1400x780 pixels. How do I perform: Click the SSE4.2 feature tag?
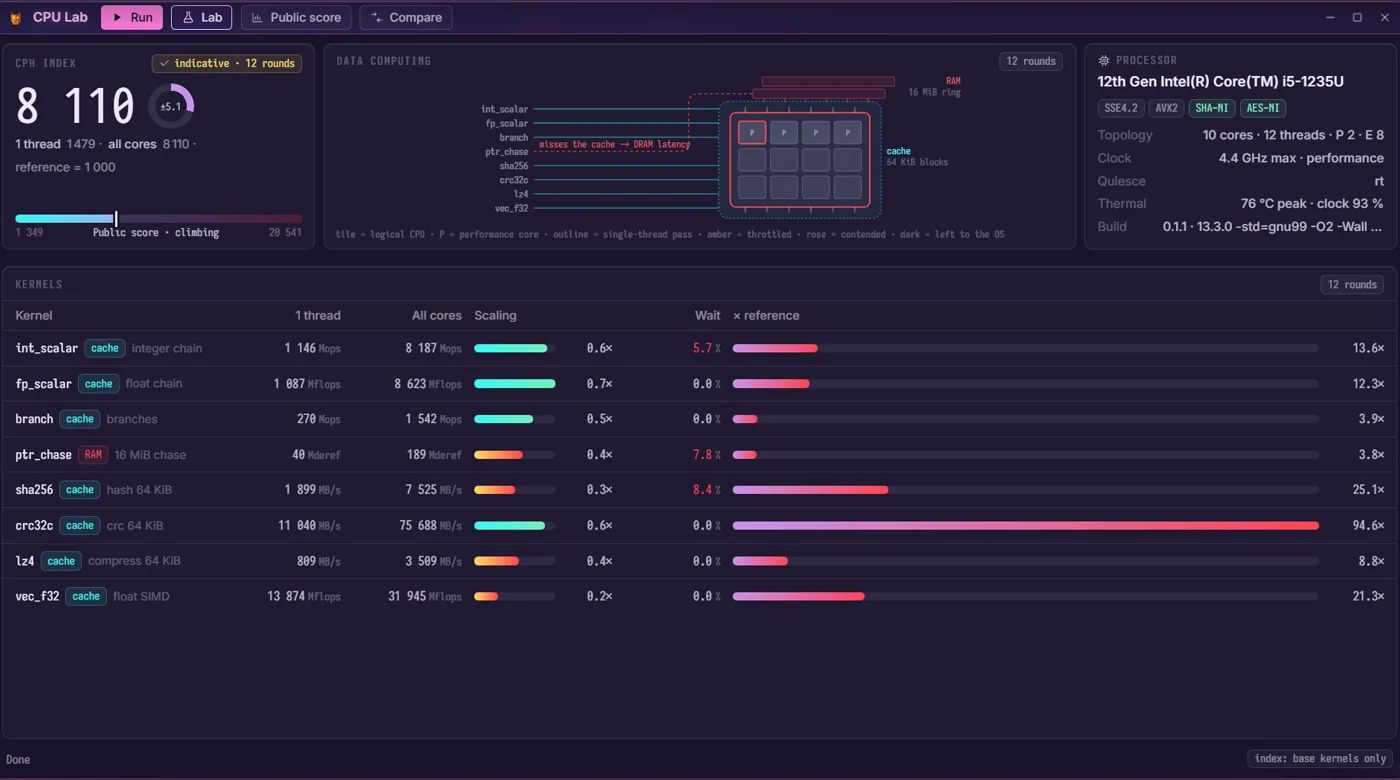coord(1120,108)
